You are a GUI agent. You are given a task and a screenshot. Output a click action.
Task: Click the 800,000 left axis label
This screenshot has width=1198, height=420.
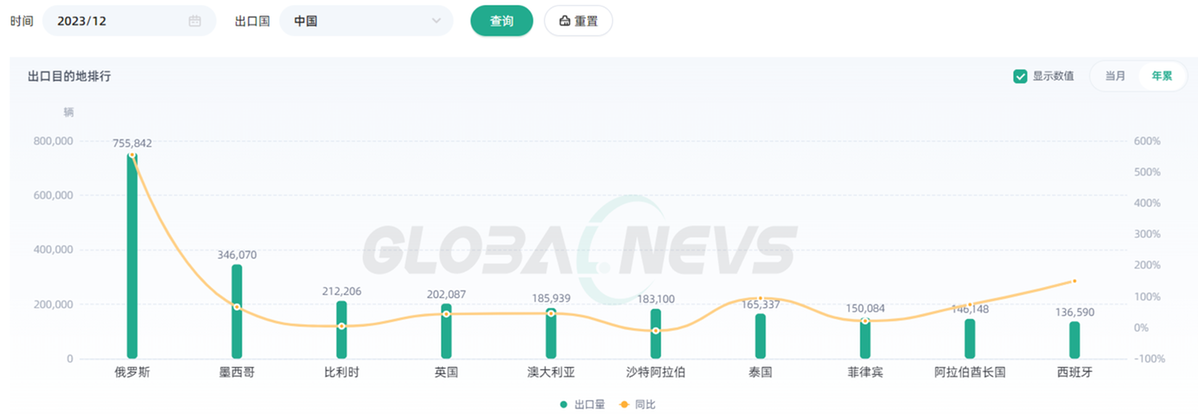[53, 141]
